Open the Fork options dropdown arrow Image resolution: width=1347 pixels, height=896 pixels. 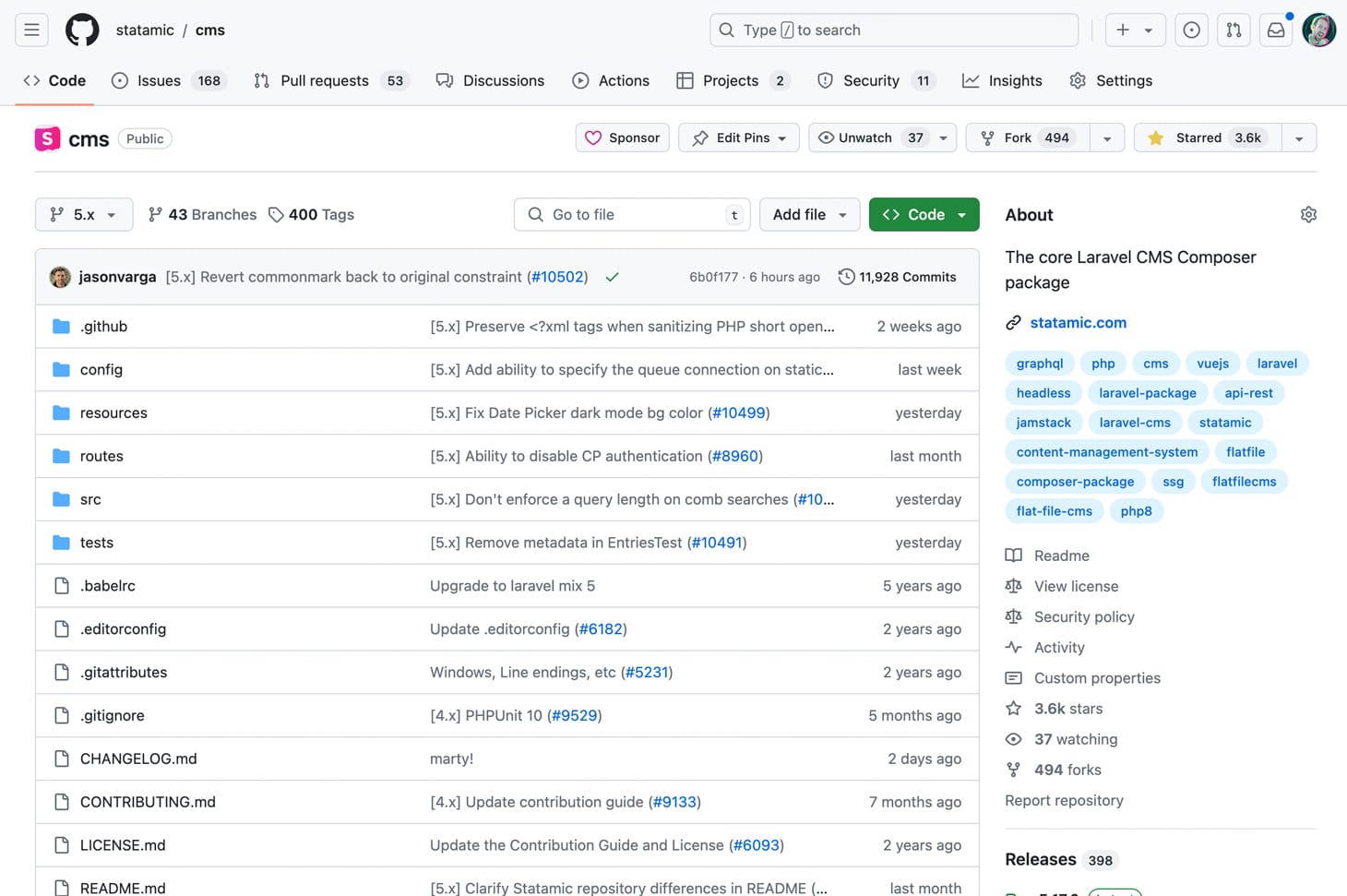[x=1107, y=137]
